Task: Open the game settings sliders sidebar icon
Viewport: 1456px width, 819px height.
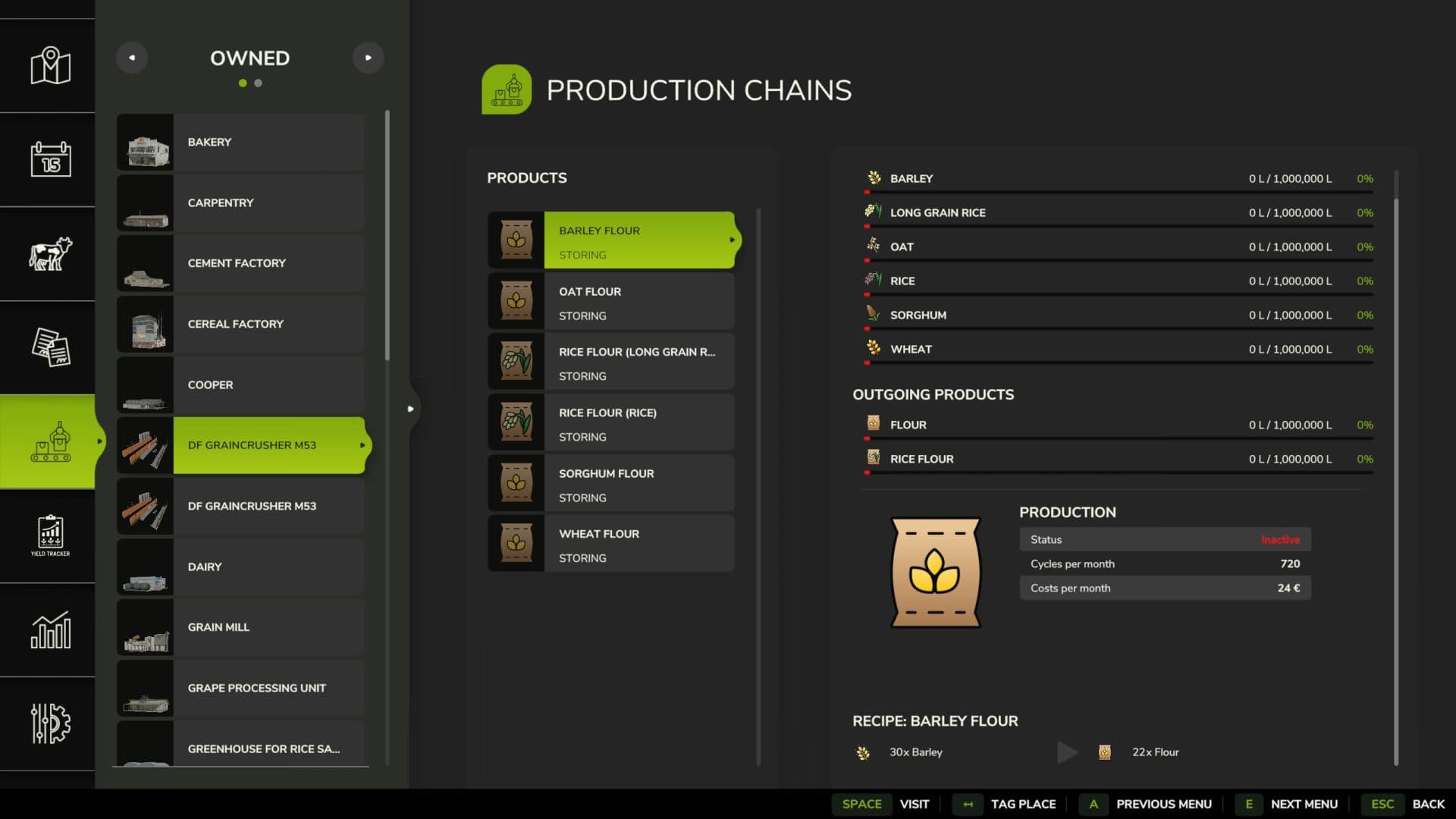Action: pos(50,723)
